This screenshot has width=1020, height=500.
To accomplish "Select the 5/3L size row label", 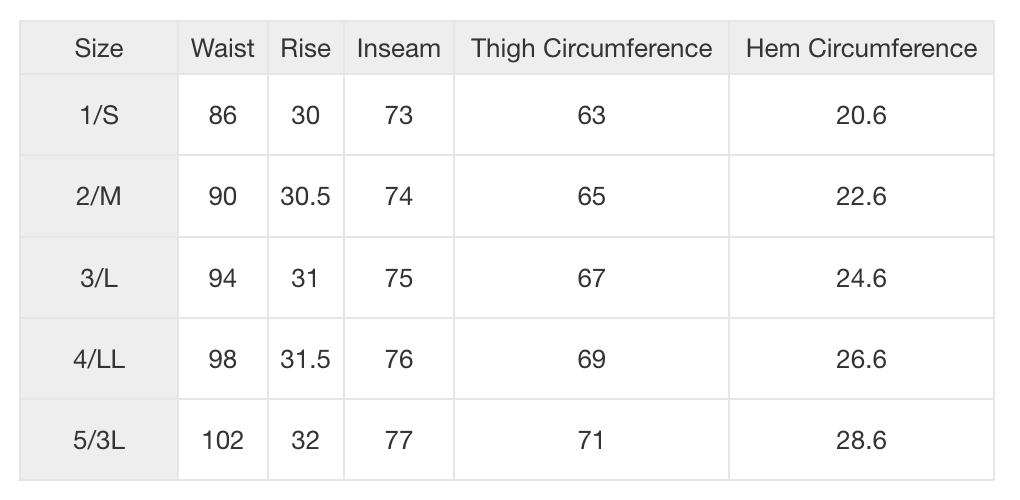I will [x=99, y=440].
